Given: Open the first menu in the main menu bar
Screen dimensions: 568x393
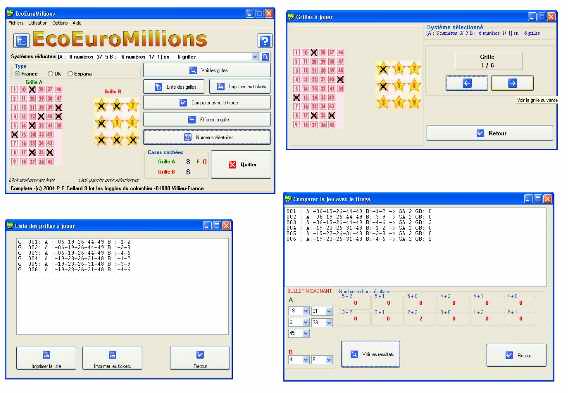Looking at the screenshot, I should [16, 23].
